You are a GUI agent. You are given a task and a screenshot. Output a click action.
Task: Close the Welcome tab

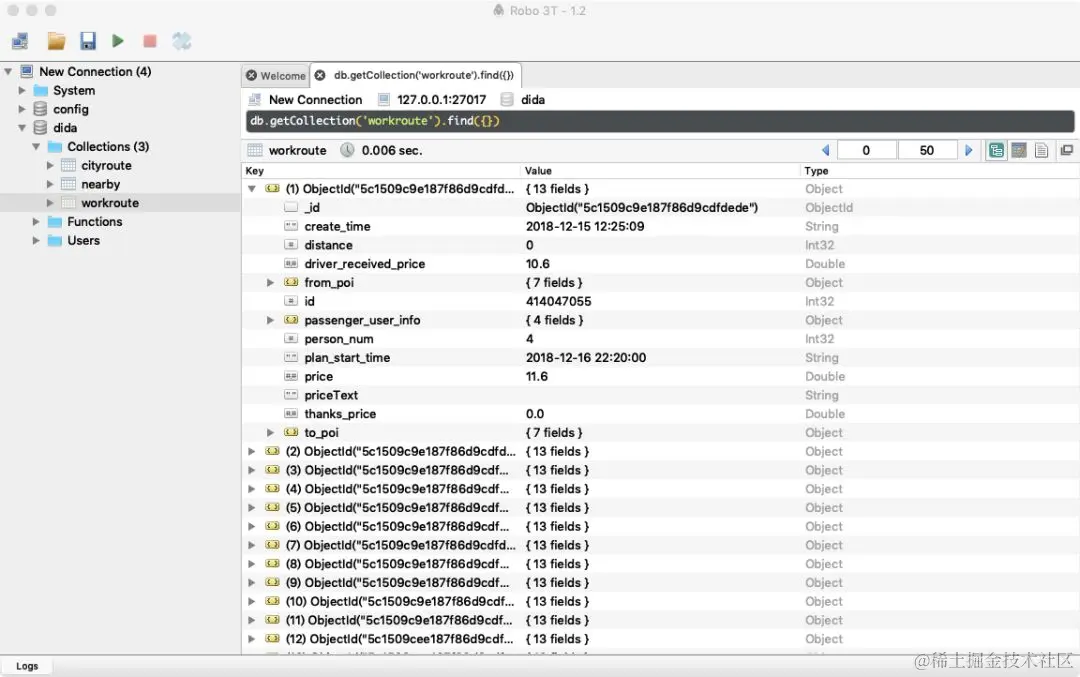(251, 76)
